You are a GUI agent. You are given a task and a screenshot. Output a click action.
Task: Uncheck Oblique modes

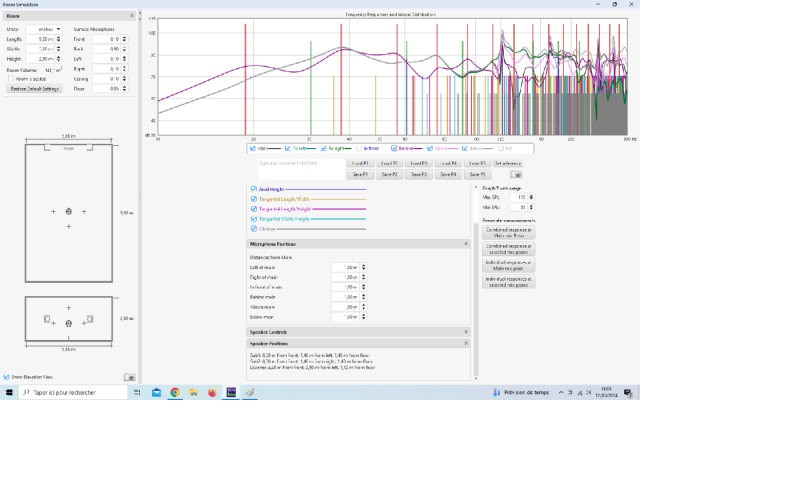(254, 229)
